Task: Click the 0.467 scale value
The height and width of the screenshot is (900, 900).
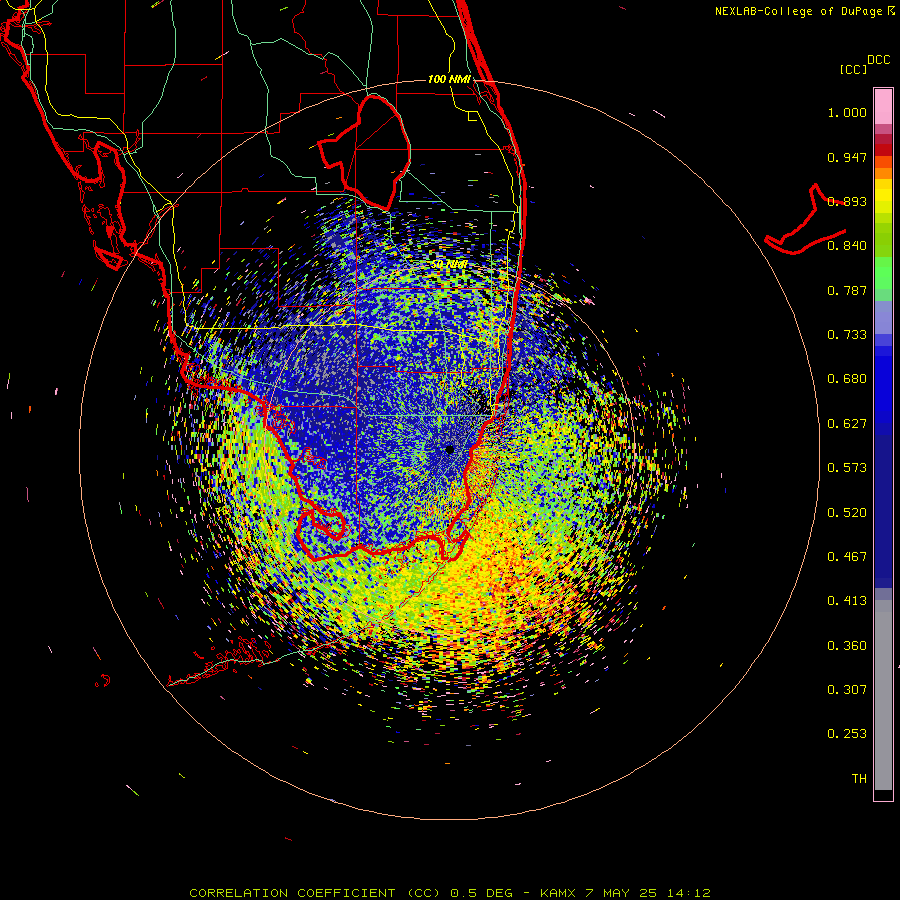Action: pyautogui.click(x=847, y=557)
